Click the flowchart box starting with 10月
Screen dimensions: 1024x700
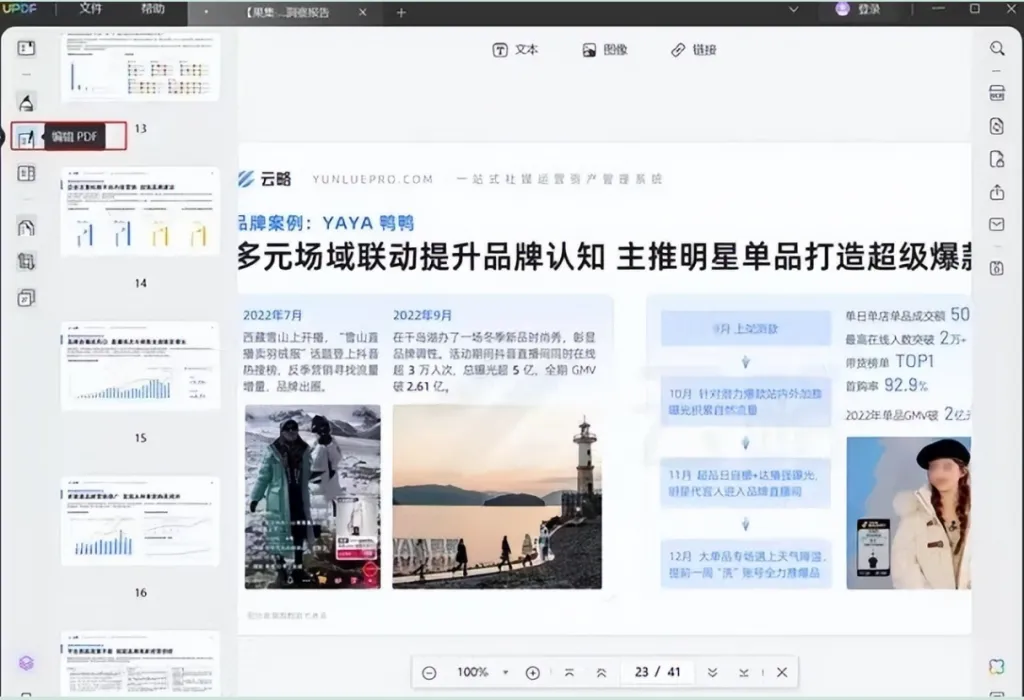[746, 402]
